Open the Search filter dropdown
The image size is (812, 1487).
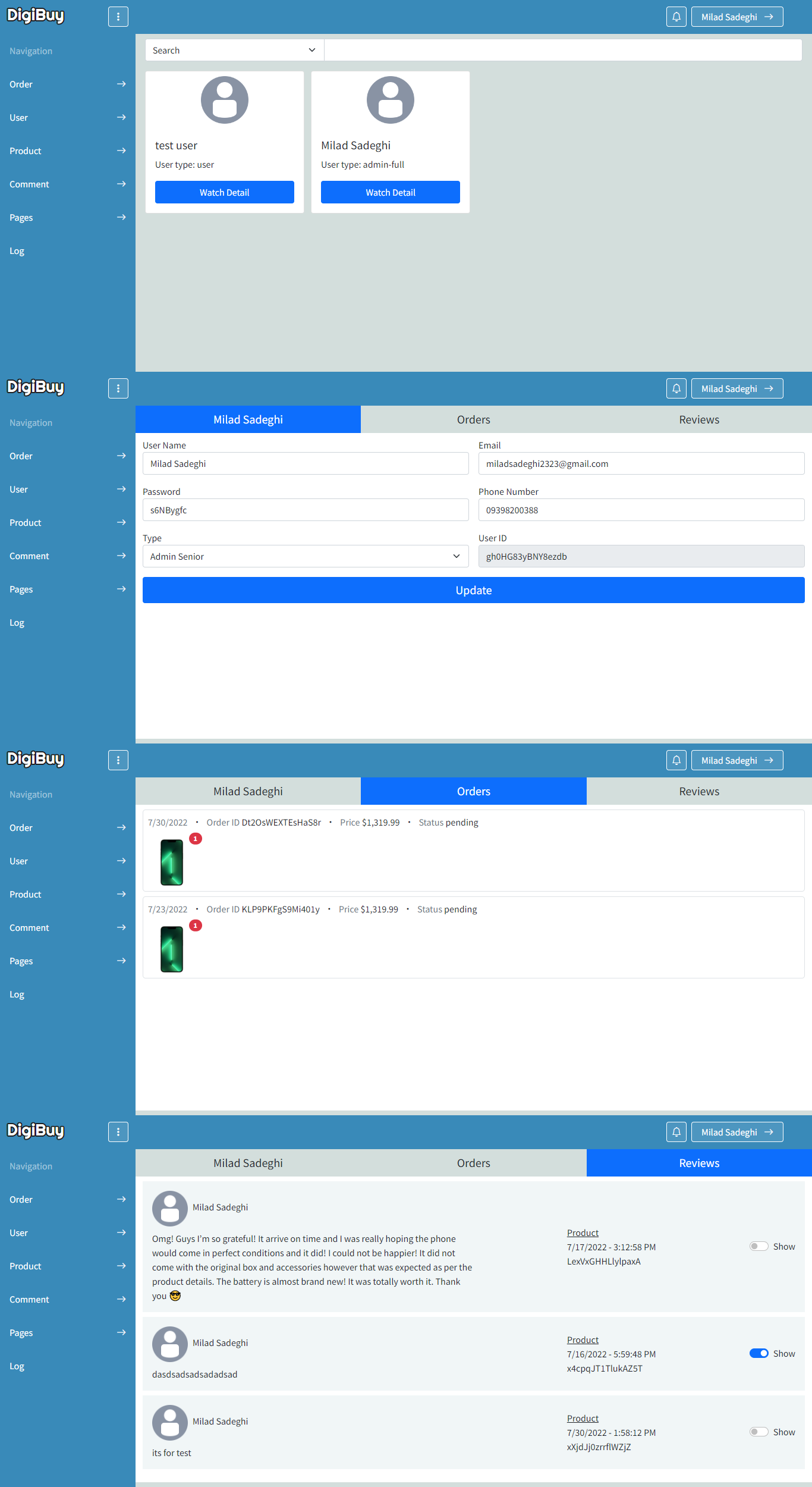pos(235,50)
